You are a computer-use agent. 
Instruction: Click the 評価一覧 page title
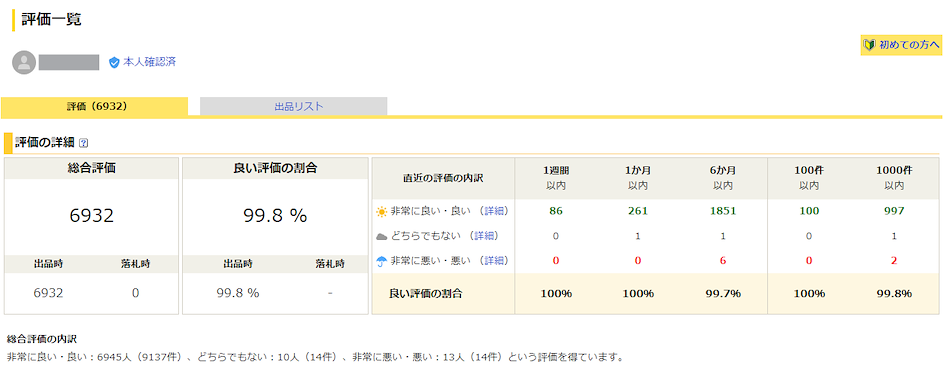(x=51, y=19)
